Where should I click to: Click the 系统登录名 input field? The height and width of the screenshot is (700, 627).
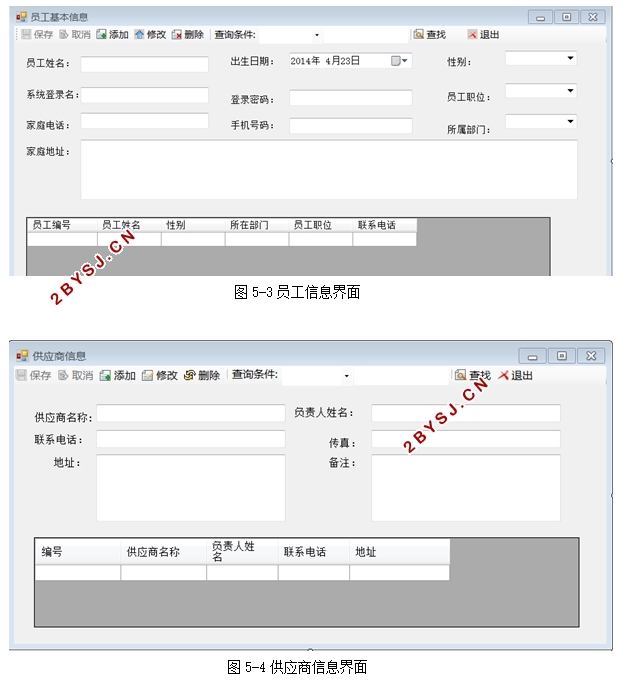144,95
